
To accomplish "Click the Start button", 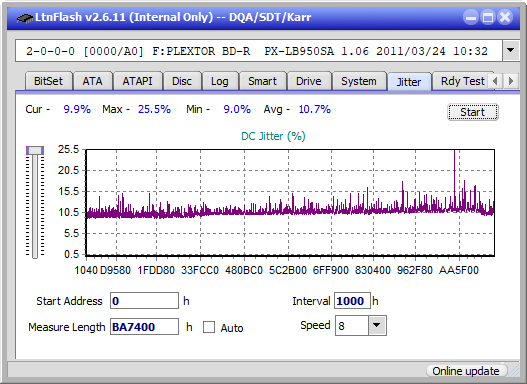I will (473, 112).
